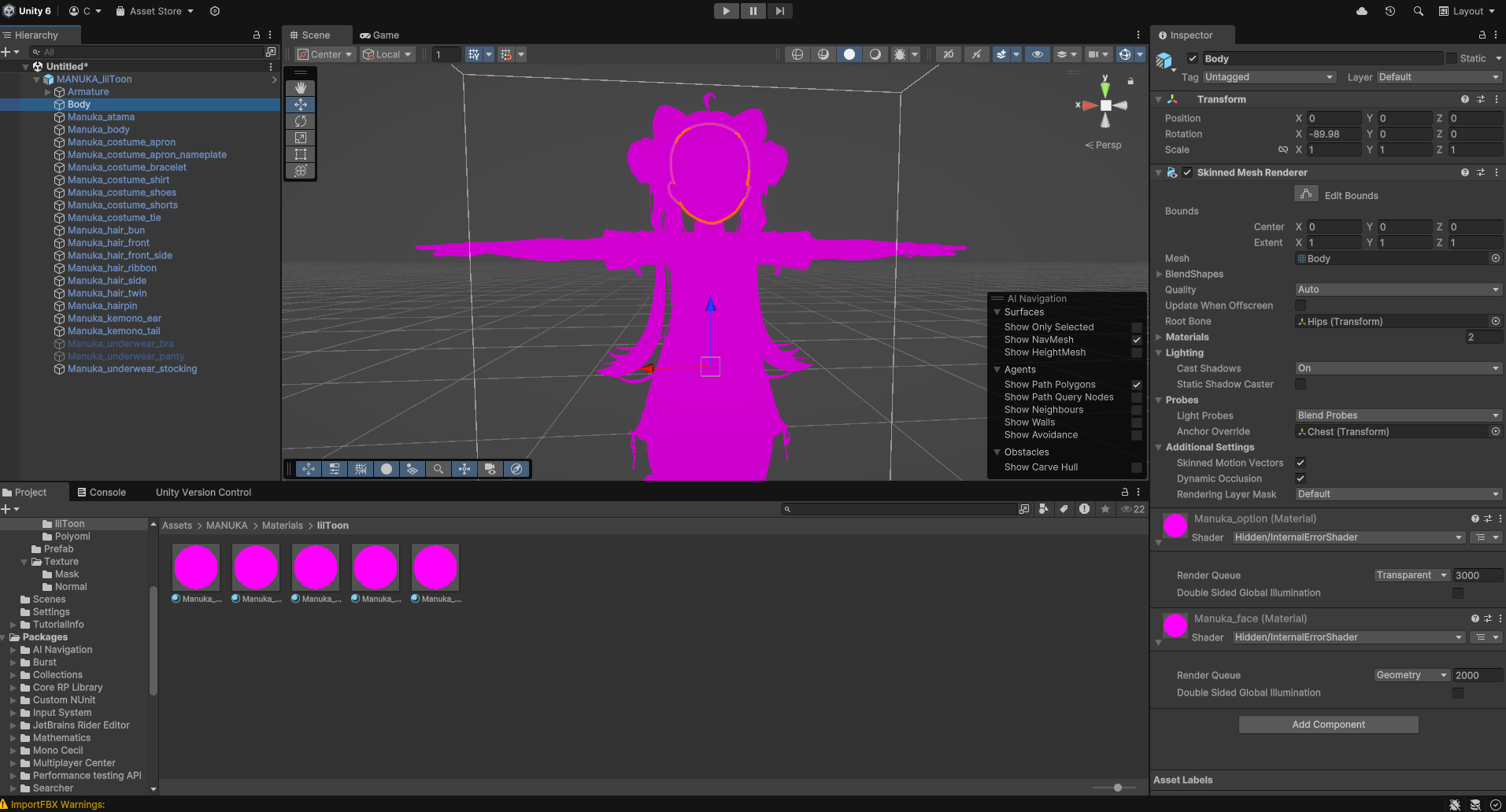The height and width of the screenshot is (812, 1506).
Task: Click the overlay magnifier search icon
Action: pyautogui.click(x=438, y=469)
